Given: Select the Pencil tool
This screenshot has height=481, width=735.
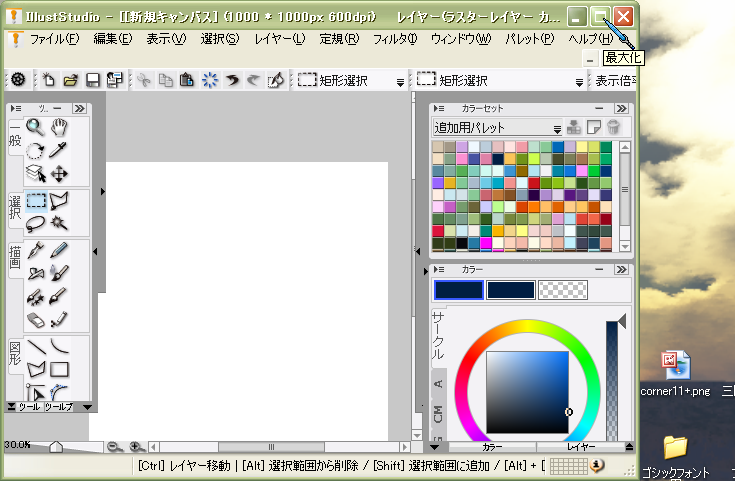Looking at the screenshot, I should click(59, 250).
